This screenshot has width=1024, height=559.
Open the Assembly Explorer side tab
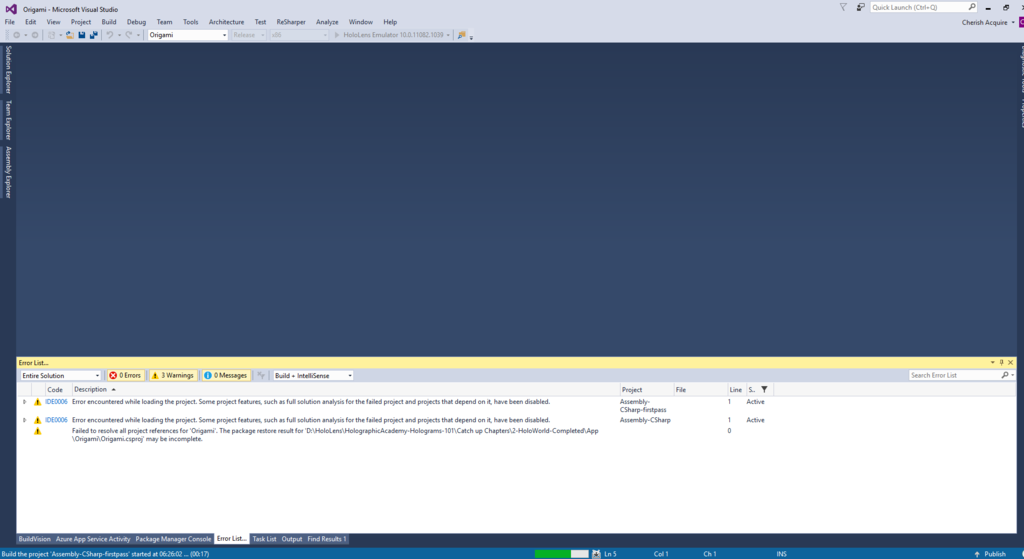click(x=8, y=172)
